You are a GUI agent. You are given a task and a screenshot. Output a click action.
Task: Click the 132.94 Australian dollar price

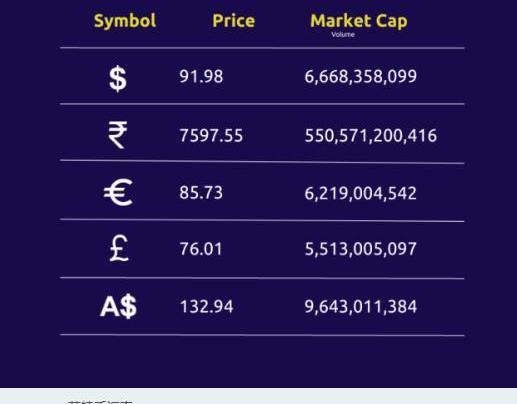tap(207, 307)
